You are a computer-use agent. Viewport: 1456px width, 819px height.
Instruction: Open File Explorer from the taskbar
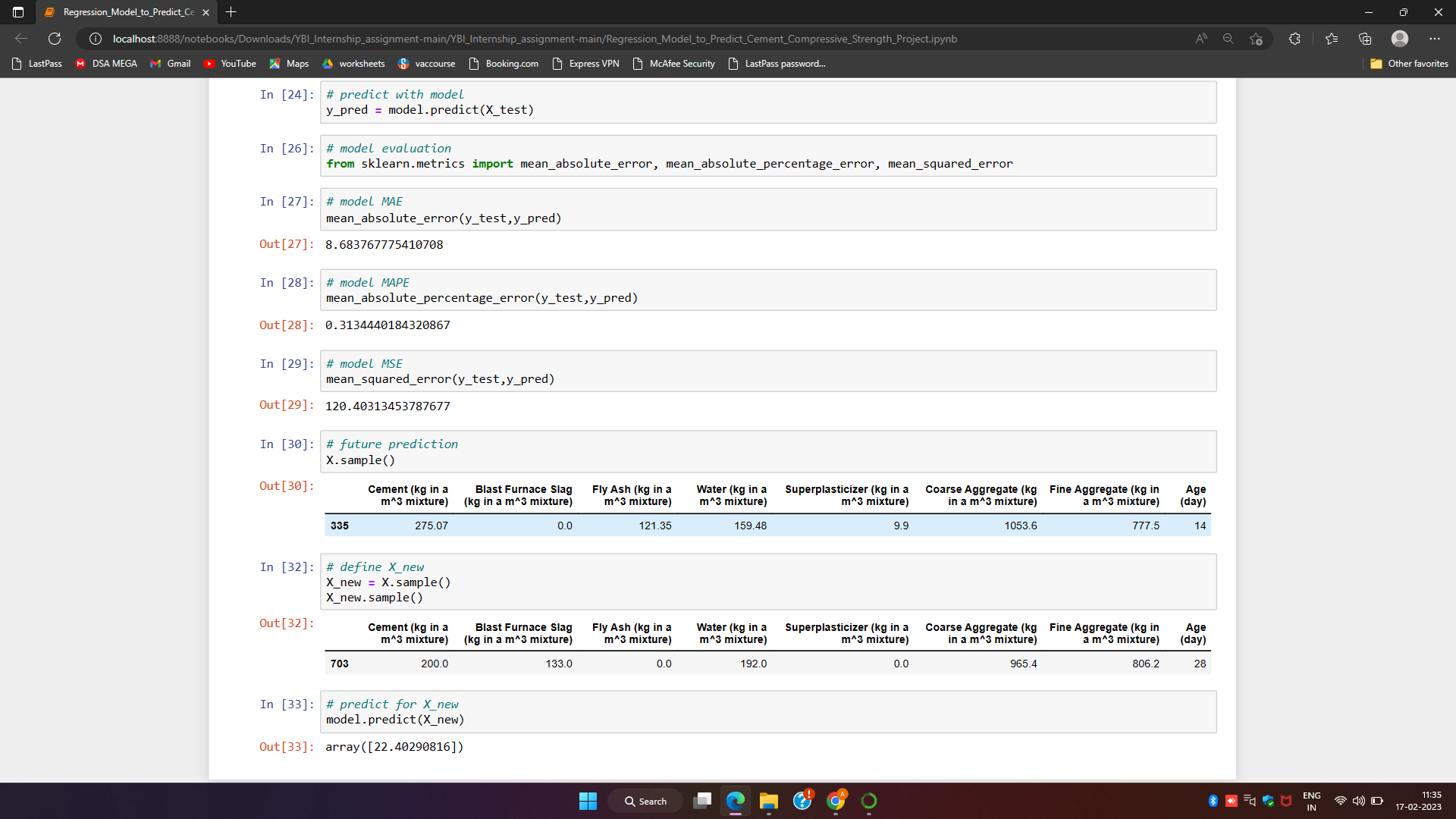[x=768, y=801]
